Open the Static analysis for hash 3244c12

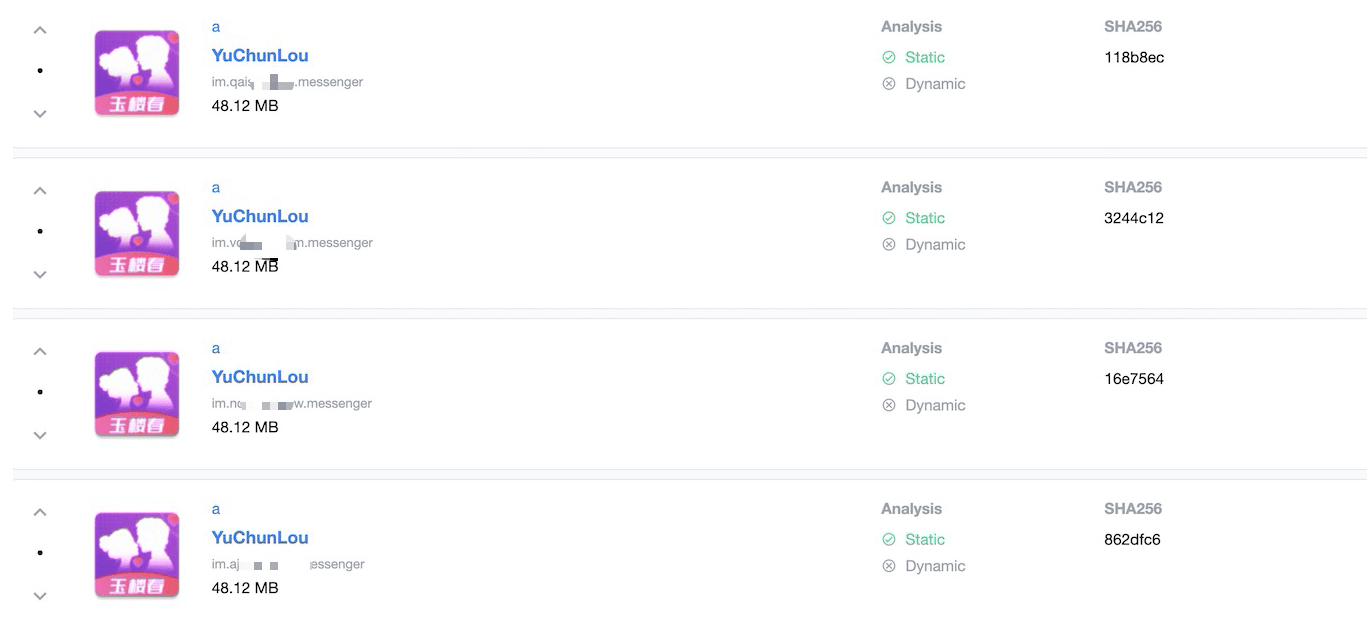point(924,218)
